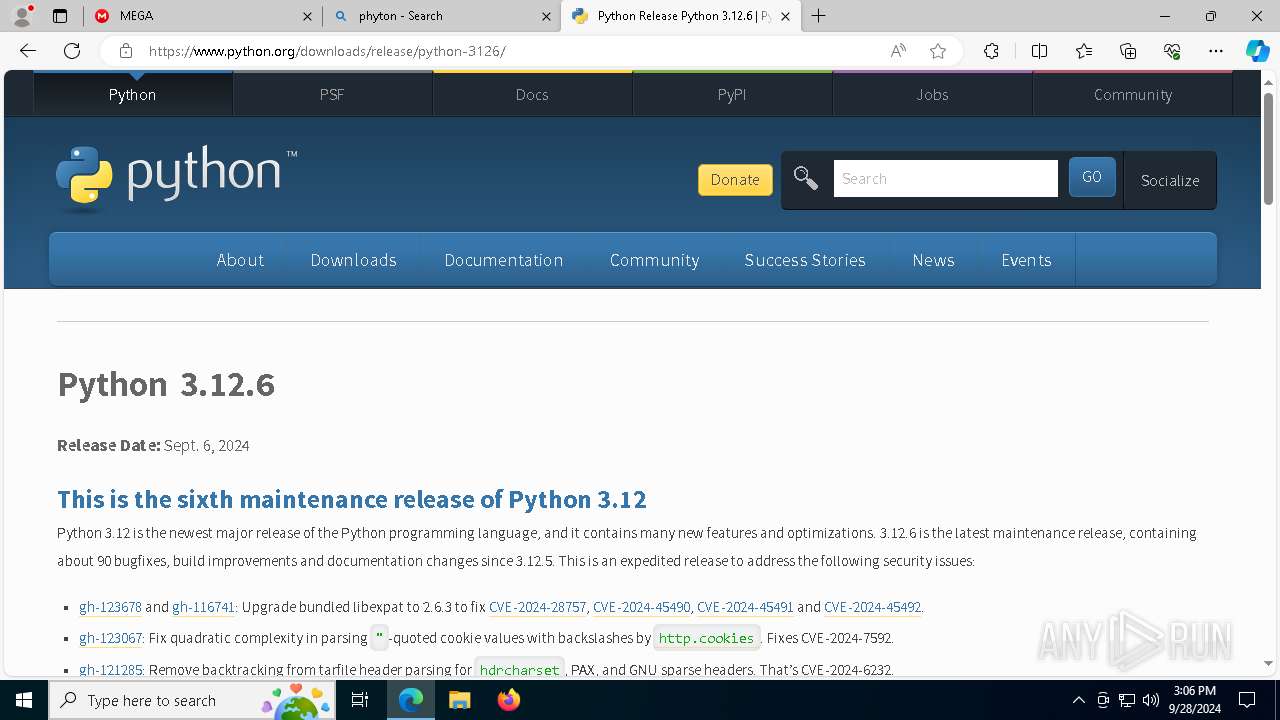Open the gh-121285 issue link

pos(110,670)
